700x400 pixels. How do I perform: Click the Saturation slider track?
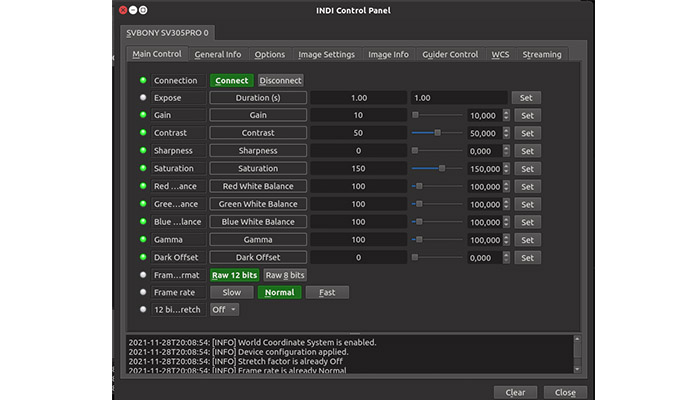point(436,169)
